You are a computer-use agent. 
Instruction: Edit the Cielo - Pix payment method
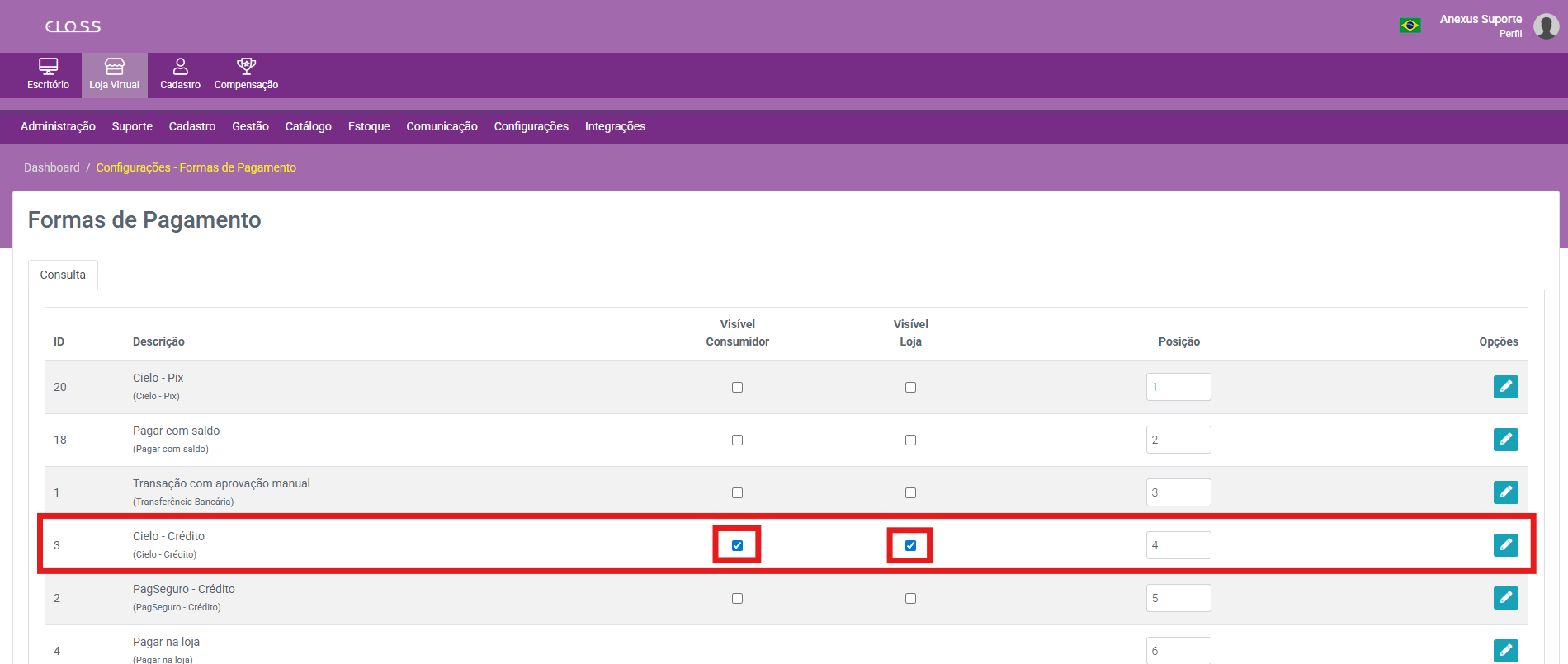pos(1505,387)
